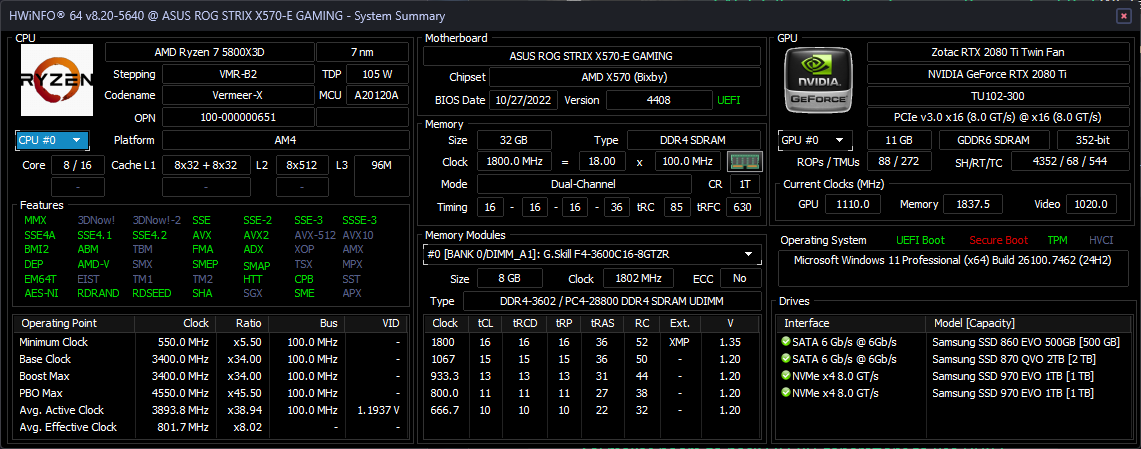Open the CPU #0 selector dropdown
The image size is (1141, 449).
[52, 140]
